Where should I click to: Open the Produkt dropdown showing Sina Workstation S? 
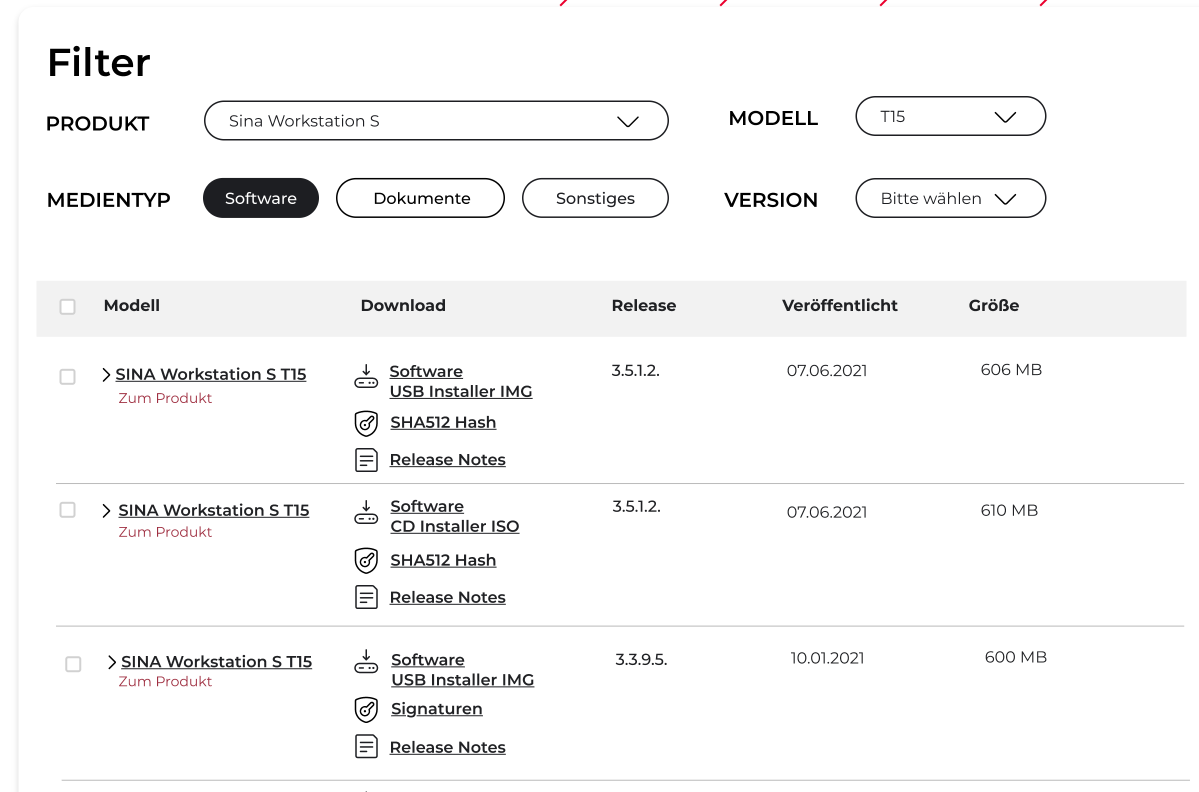(436, 121)
